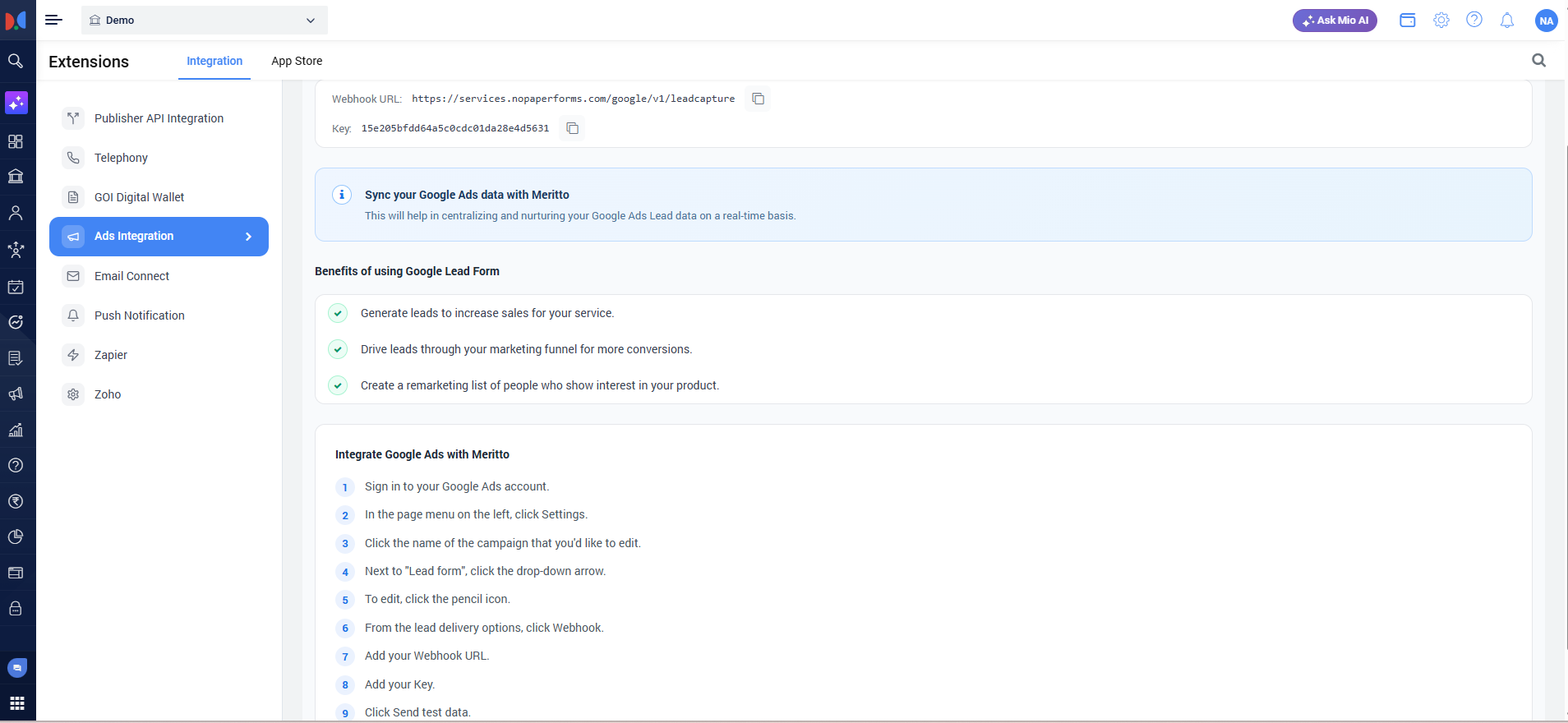Click the info icon in the sync banner

[342, 195]
